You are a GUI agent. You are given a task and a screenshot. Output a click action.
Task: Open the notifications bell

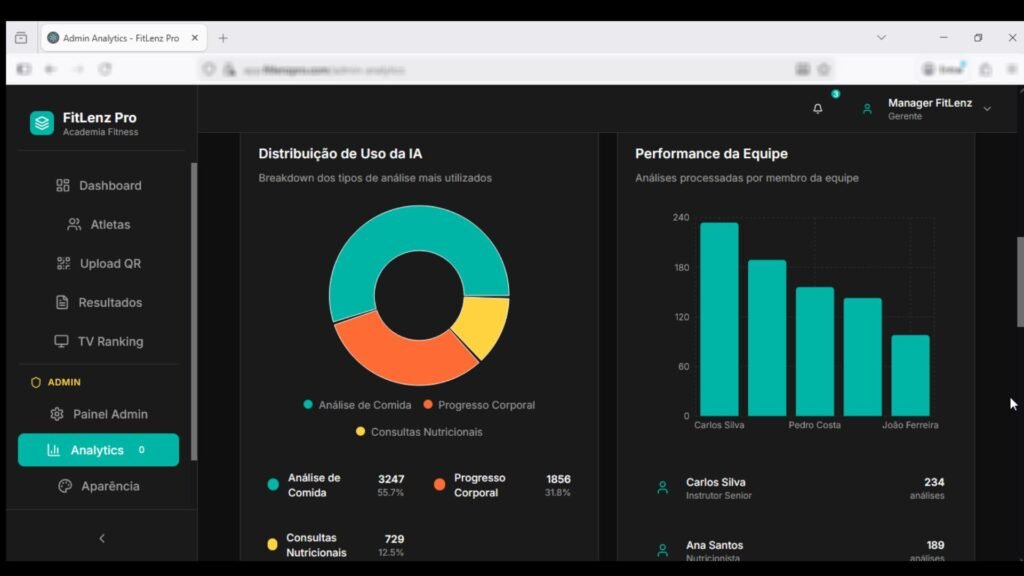point(818,109)
